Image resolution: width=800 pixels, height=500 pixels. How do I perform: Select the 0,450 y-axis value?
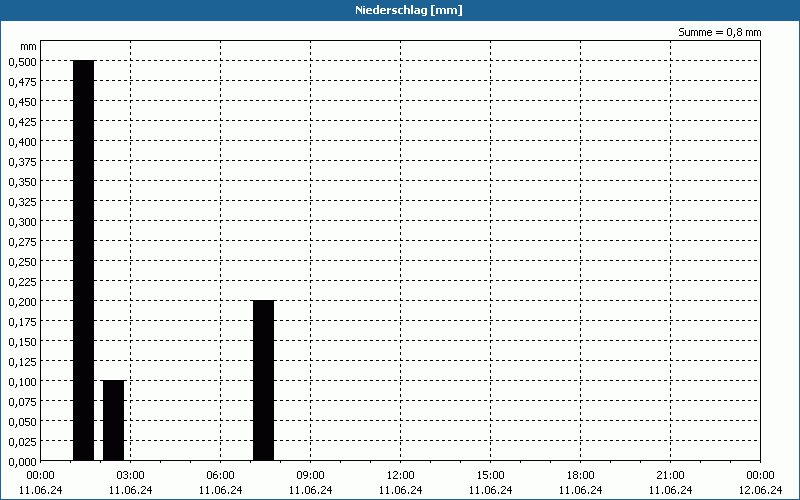(23, 102)
